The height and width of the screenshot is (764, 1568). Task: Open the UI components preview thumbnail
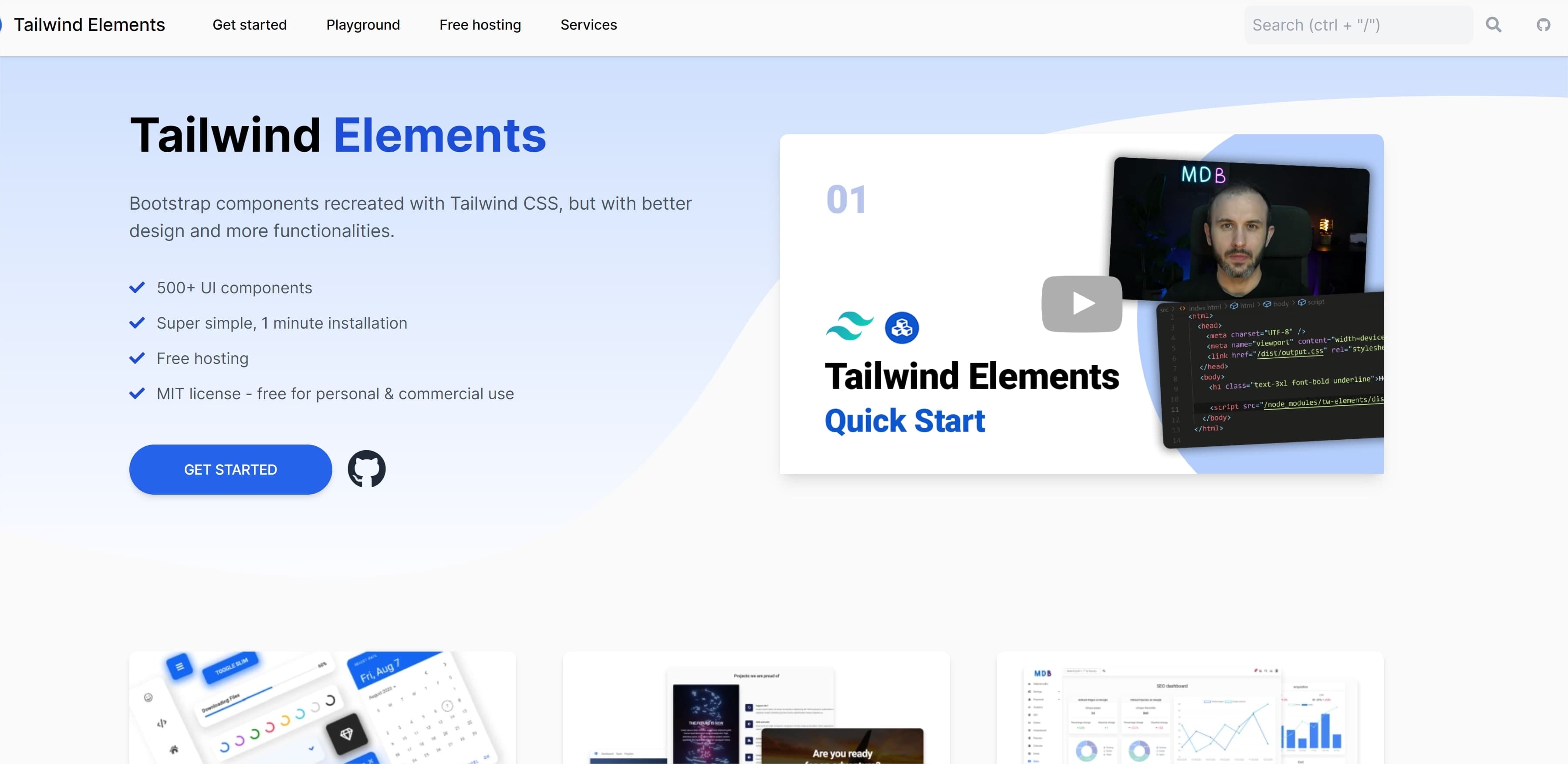[x=323, y=707]
